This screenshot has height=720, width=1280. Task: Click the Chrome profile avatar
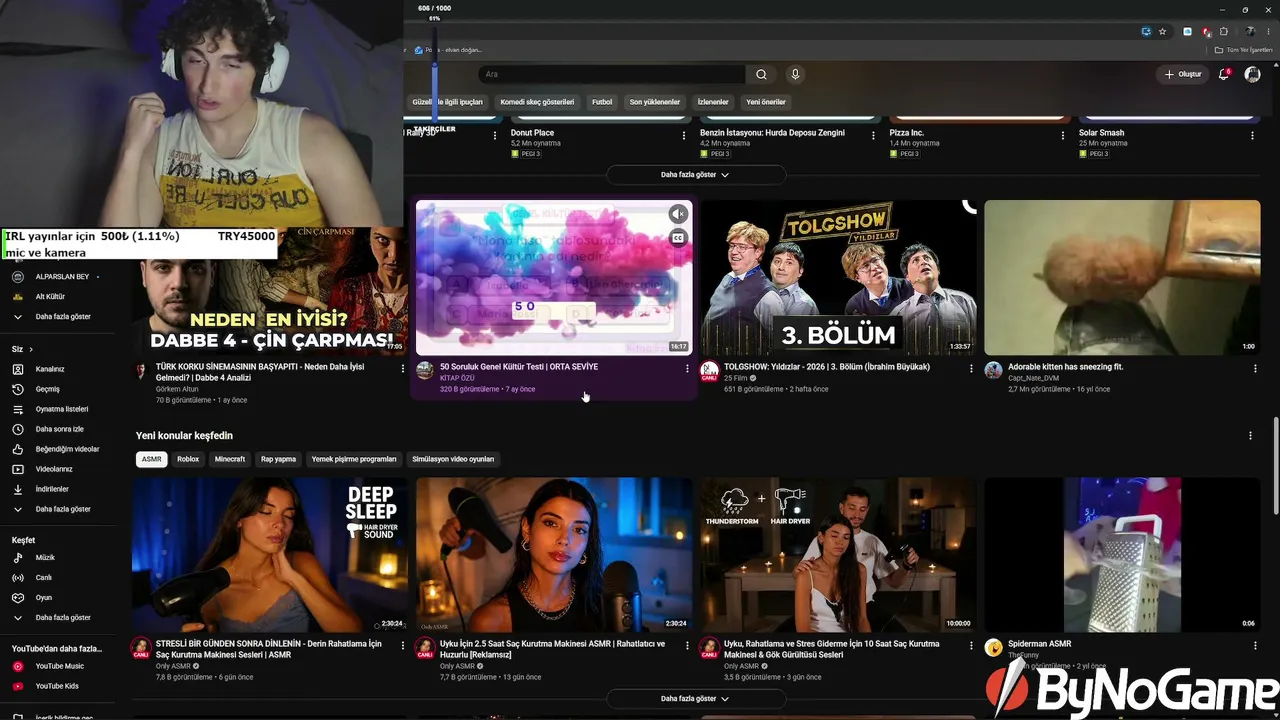(1250, 32)
